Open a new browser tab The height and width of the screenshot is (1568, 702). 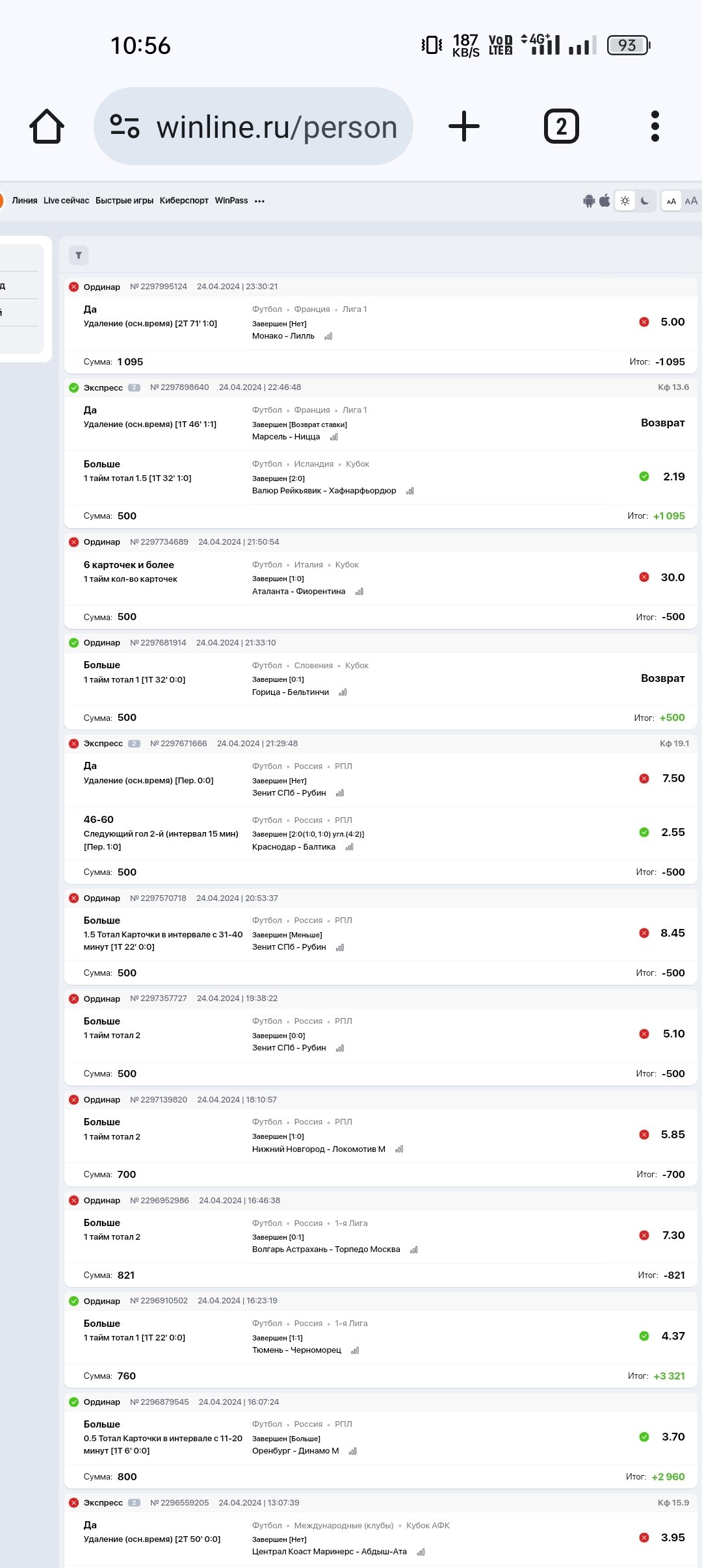click(464, 126)
